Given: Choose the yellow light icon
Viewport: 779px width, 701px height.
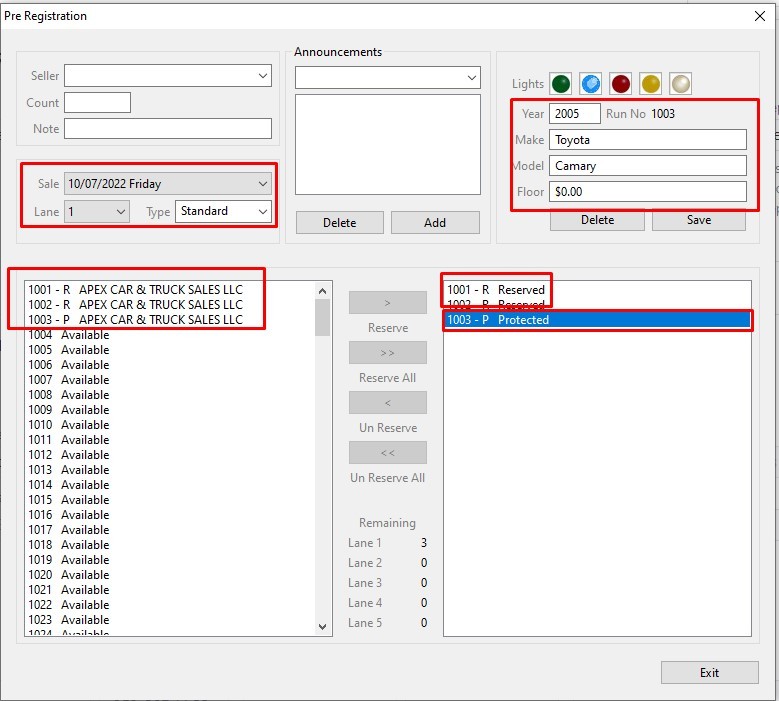Looking at the screenshot, I should pyautogui.click(x=651, y=84).
